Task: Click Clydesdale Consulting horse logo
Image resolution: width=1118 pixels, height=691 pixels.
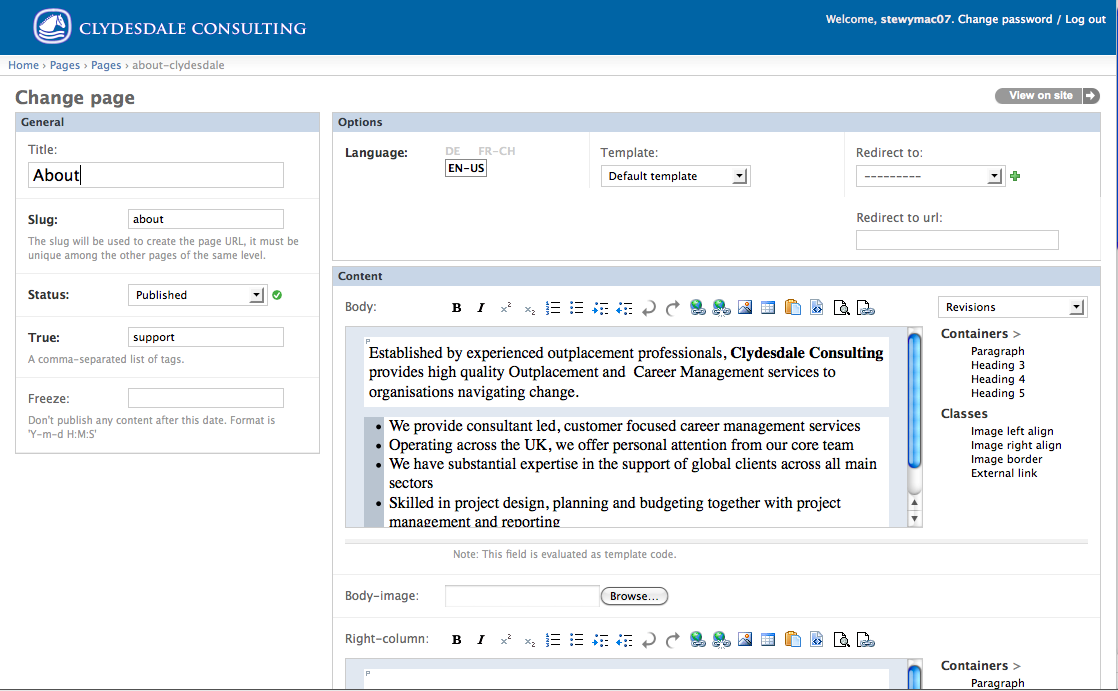Action: 52,26
